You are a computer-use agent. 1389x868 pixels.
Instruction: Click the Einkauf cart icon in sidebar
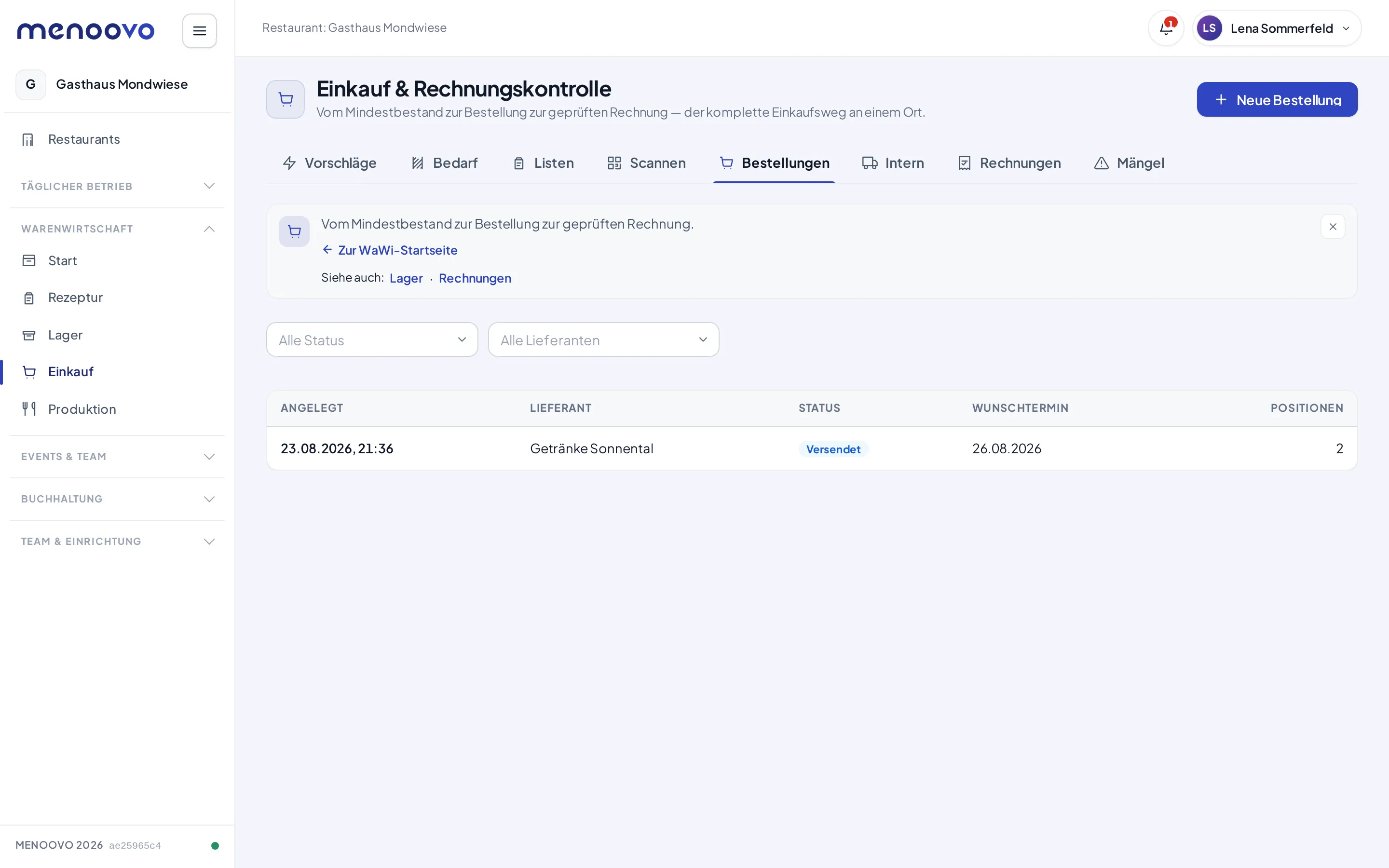(x=29, y=372)
